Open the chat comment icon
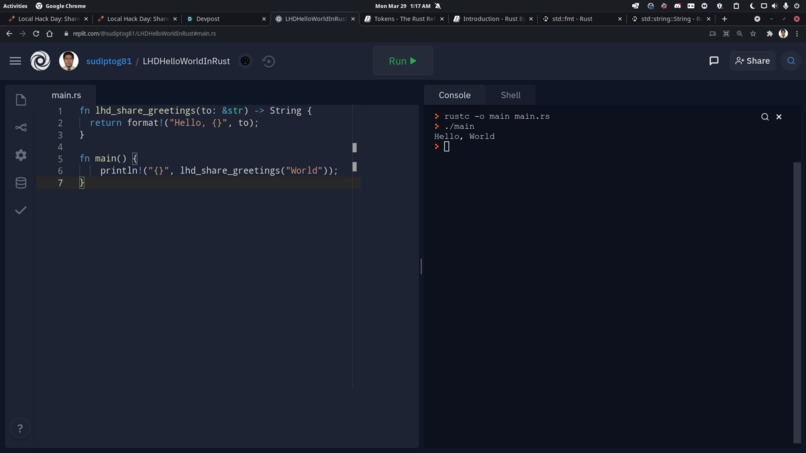The height and width of the screenshot is (453, 806). pos(714,61)
